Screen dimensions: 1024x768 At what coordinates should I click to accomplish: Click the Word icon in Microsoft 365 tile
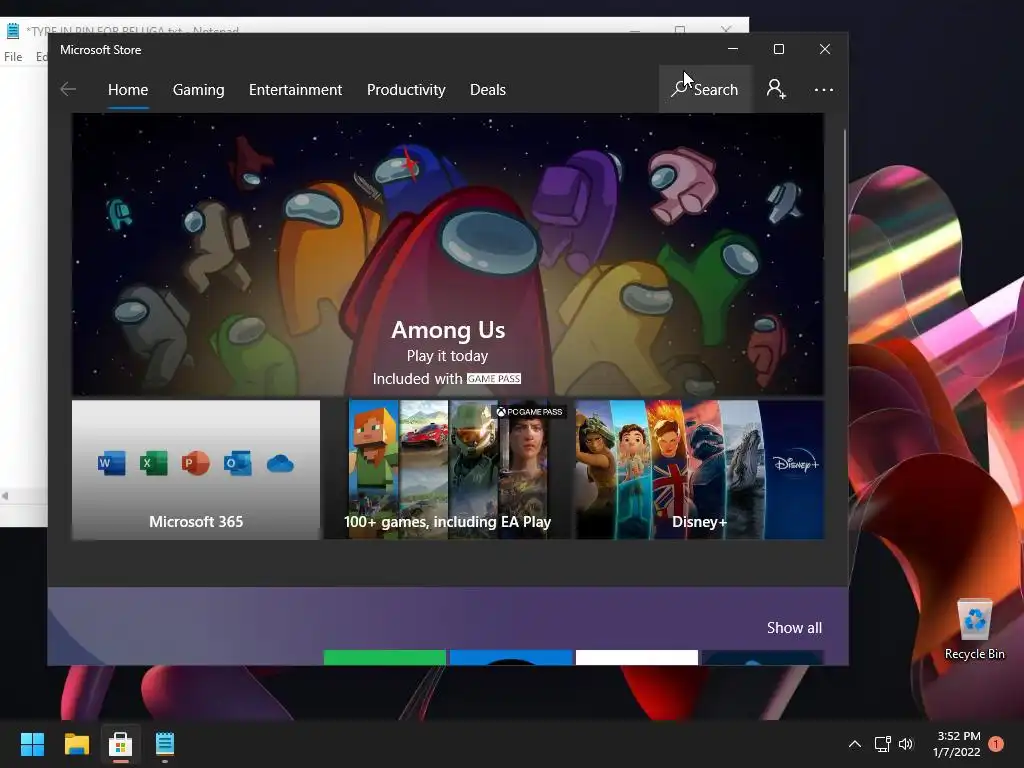[x=111, y=464]
